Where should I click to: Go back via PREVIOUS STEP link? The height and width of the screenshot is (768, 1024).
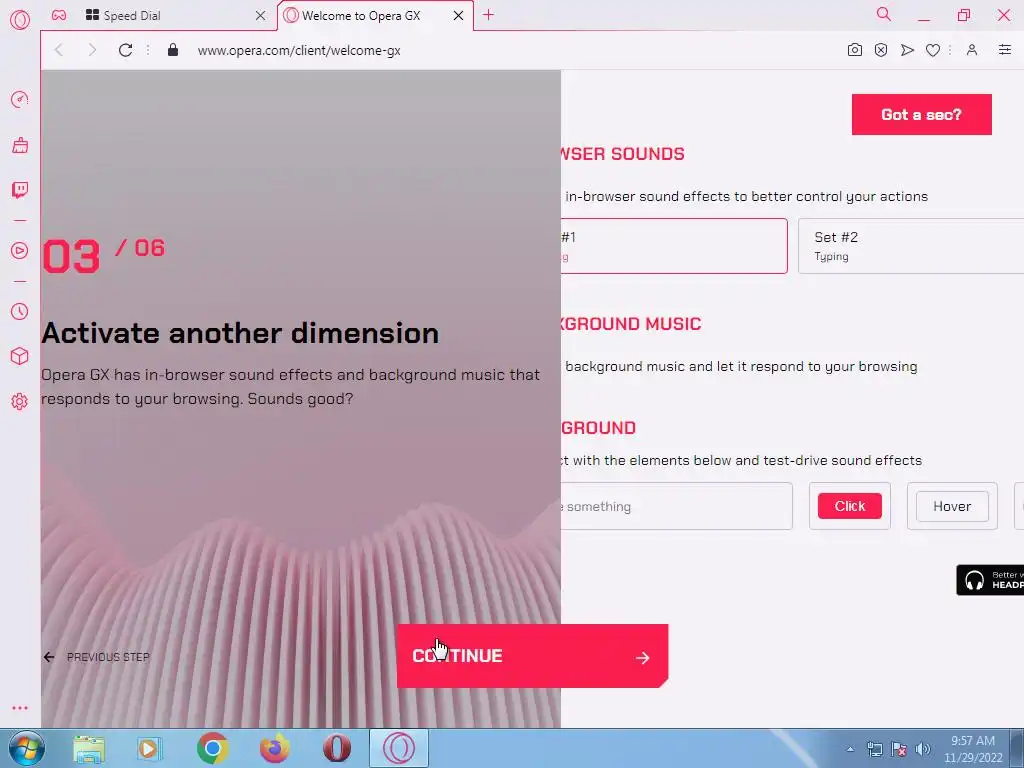[x=97, y=657]
